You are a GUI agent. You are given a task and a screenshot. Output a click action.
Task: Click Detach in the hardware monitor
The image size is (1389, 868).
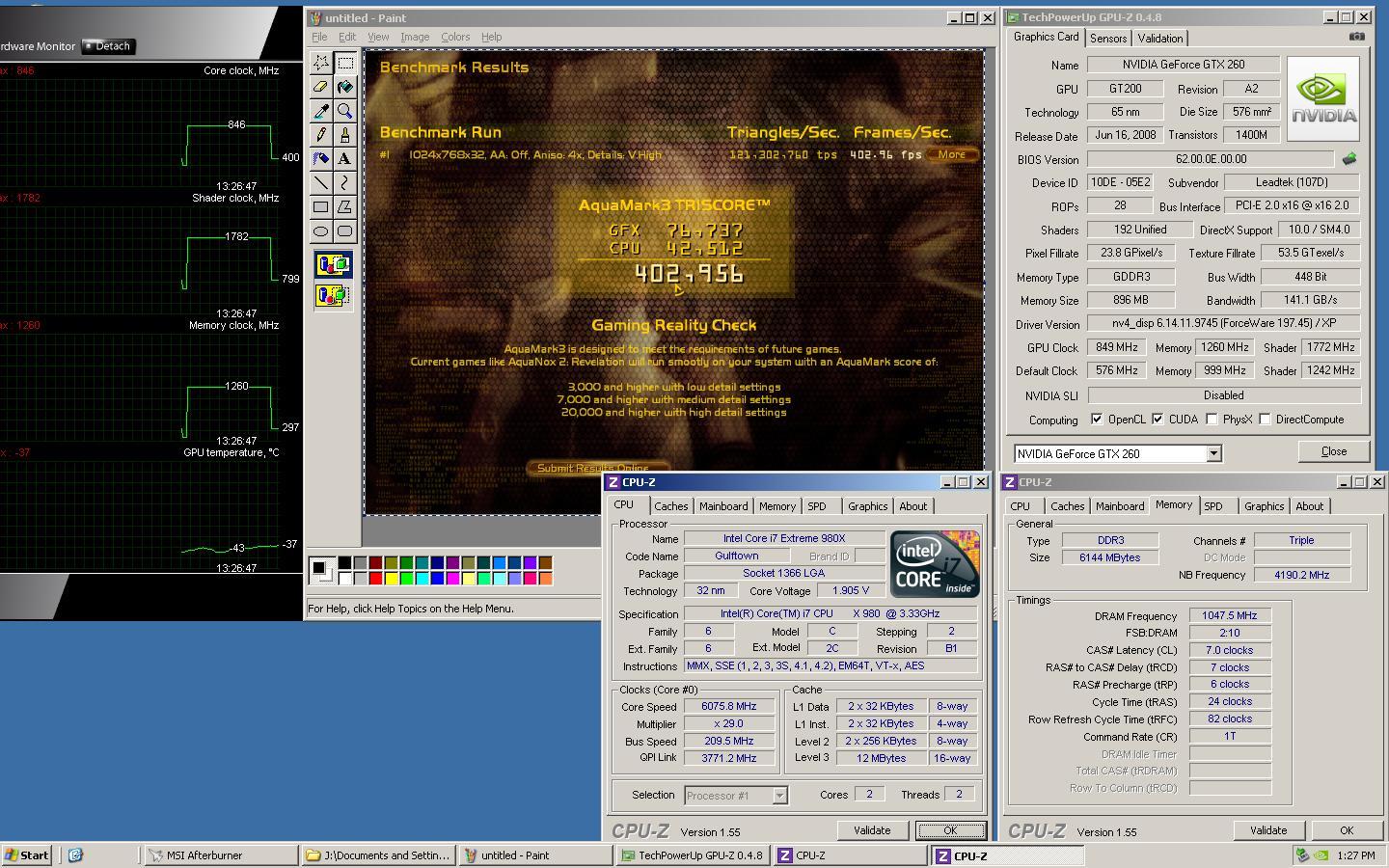coord(107,46)
